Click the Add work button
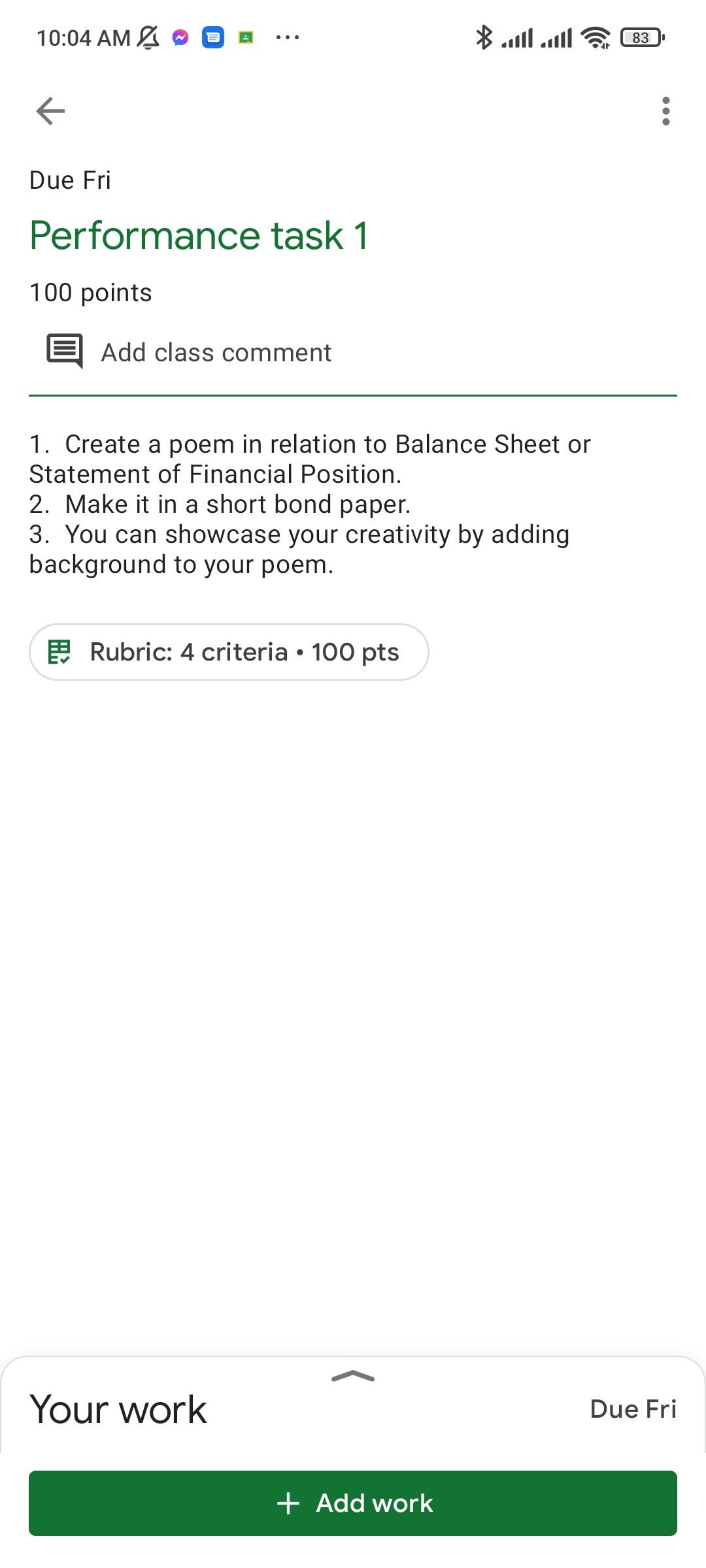 [x=353, y=1503]
